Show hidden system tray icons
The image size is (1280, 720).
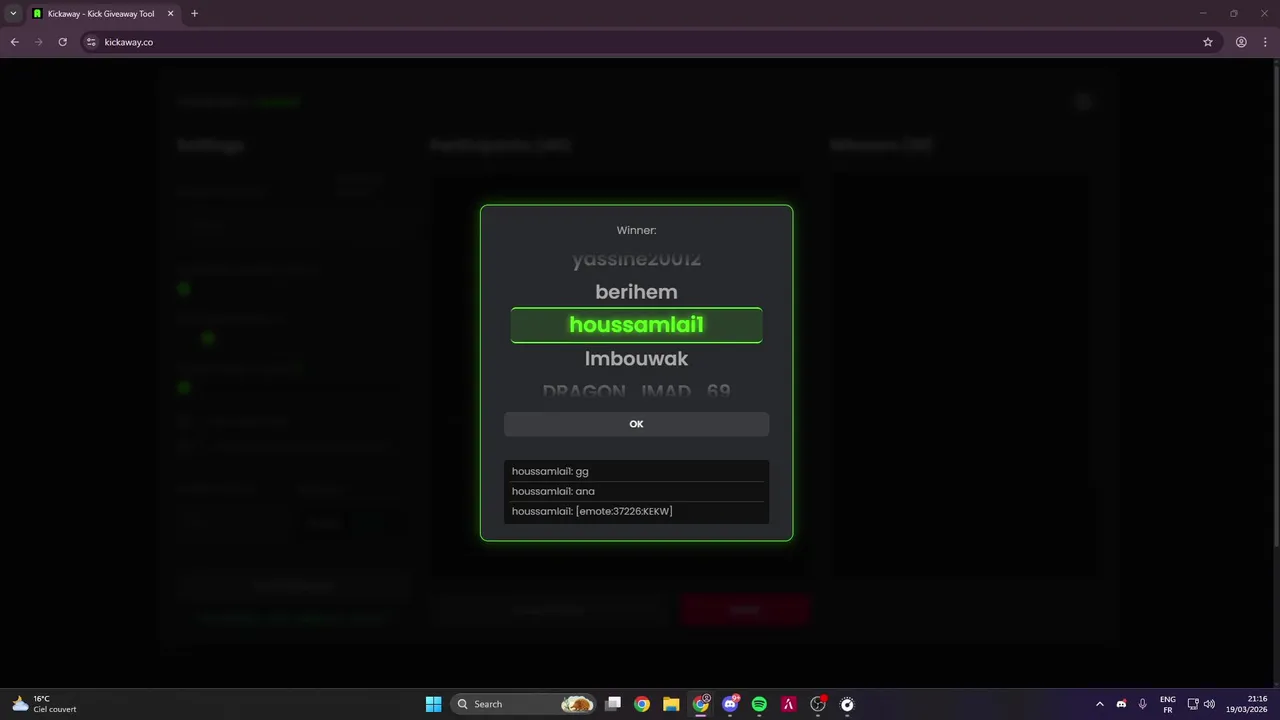[1100, 704]
